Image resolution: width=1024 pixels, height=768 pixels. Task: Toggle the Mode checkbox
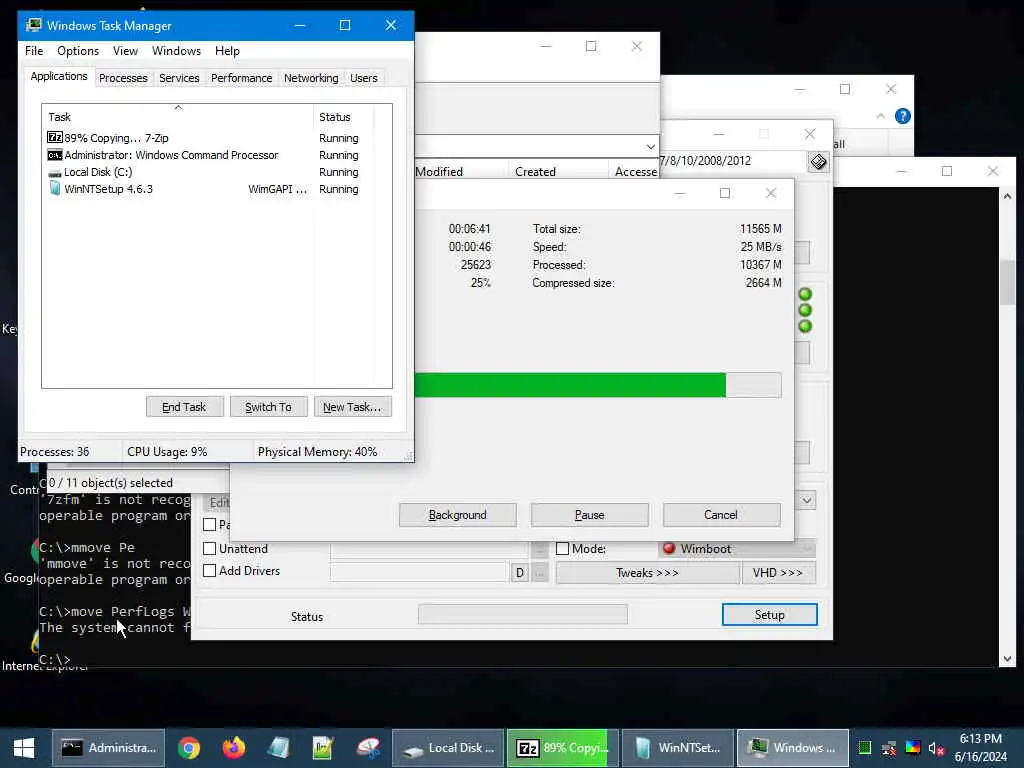pyautogui.click(x=562, y=549)
